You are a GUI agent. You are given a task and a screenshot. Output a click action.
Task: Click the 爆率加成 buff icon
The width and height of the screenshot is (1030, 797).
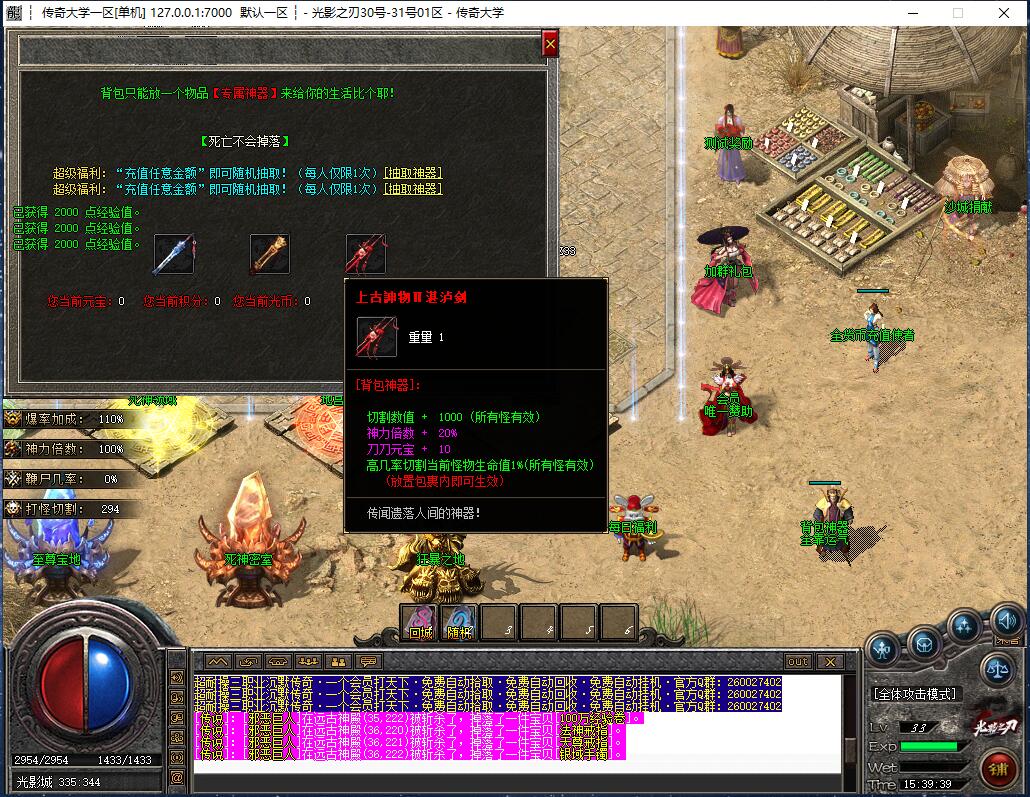tap(13, 419)
